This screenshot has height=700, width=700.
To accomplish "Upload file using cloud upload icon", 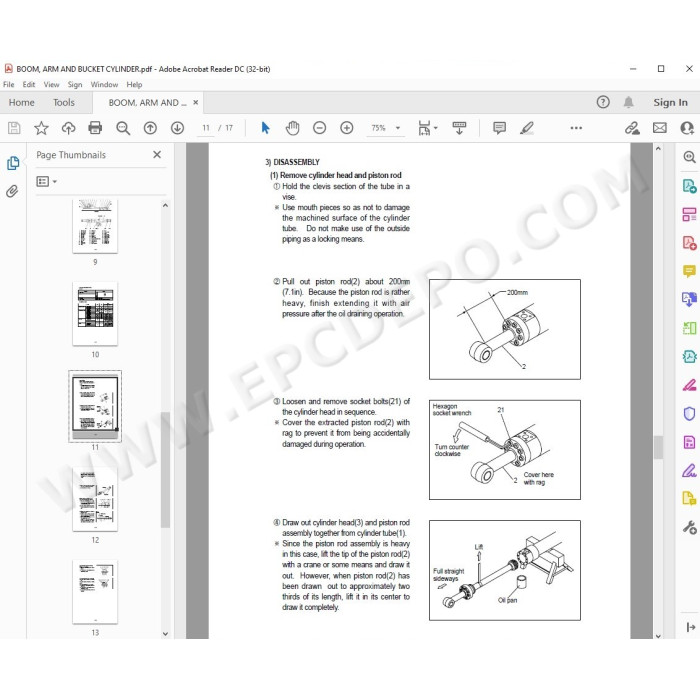I will 68,128.
